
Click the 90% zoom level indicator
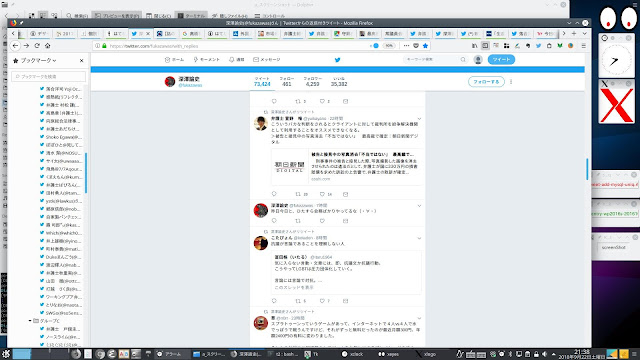coord(389,46)
